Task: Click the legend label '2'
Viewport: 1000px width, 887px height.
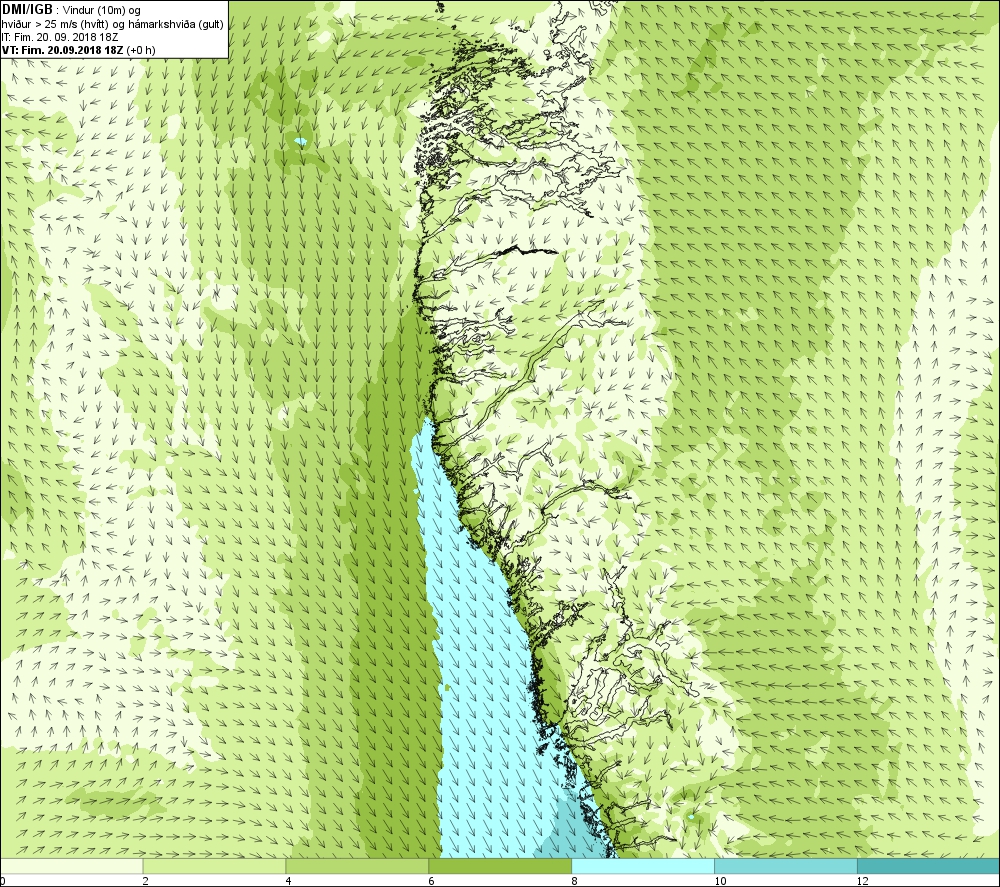Action: pos(146,881)
